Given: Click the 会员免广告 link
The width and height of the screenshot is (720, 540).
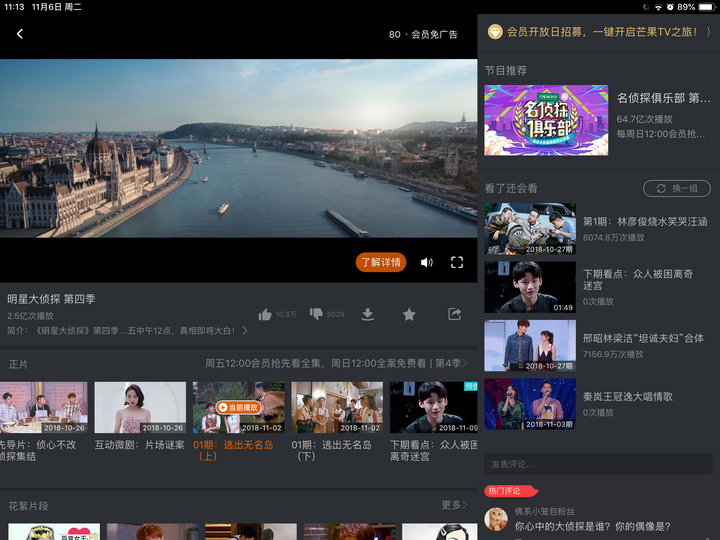Looking at the screenshot, I should [434, 34].
